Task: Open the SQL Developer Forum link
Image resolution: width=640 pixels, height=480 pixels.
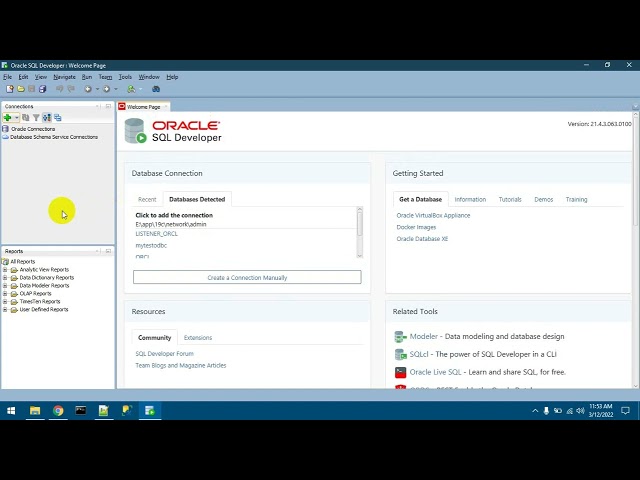Action: click(x=164, y=353)
